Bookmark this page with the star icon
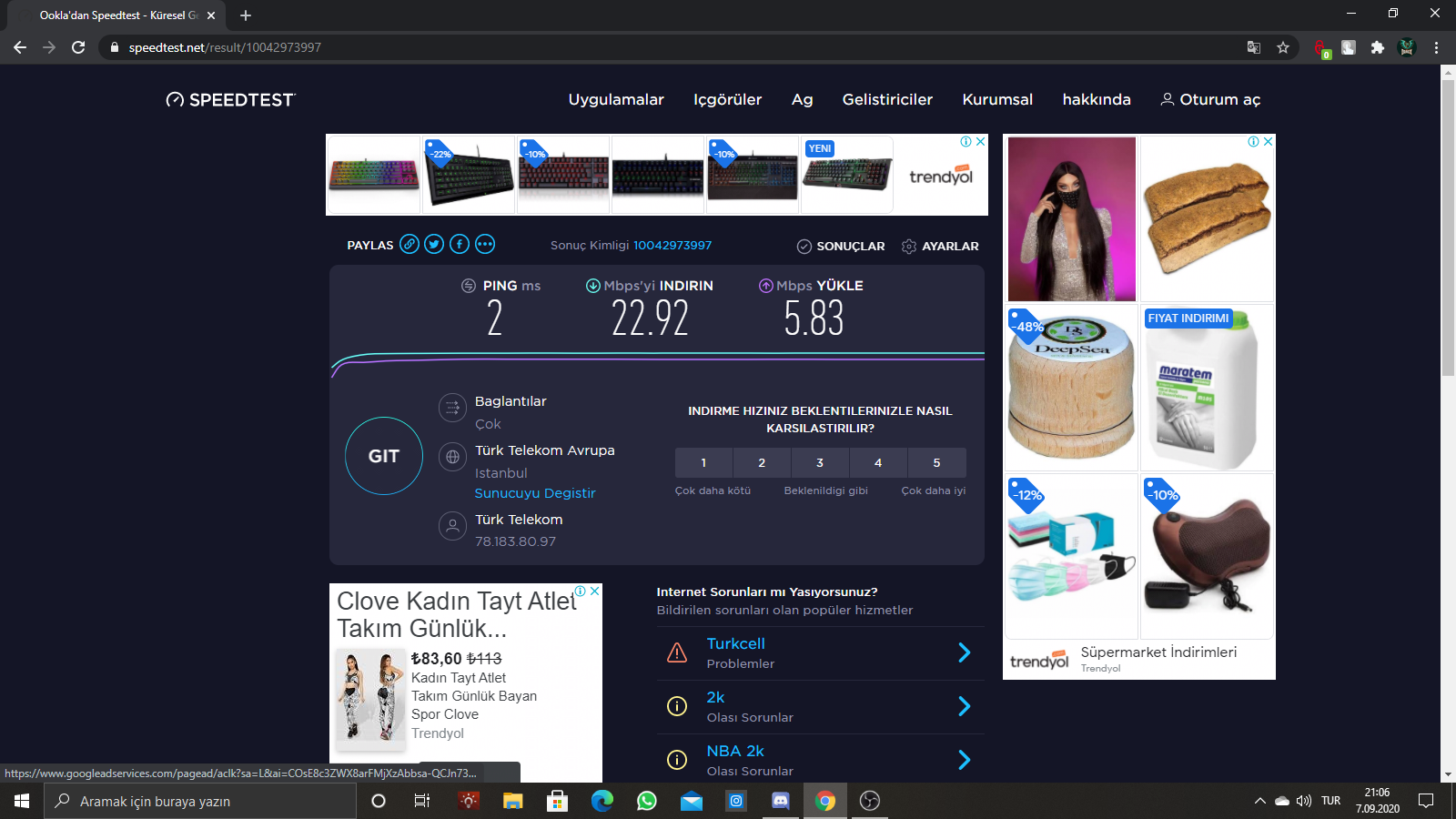 (1283, 47)
